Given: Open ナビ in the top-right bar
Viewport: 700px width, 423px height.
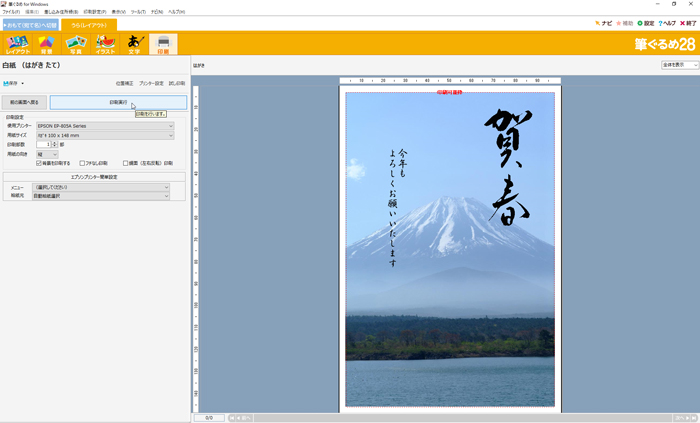Looking at the screenshot, I should click(x=603, y=22).
